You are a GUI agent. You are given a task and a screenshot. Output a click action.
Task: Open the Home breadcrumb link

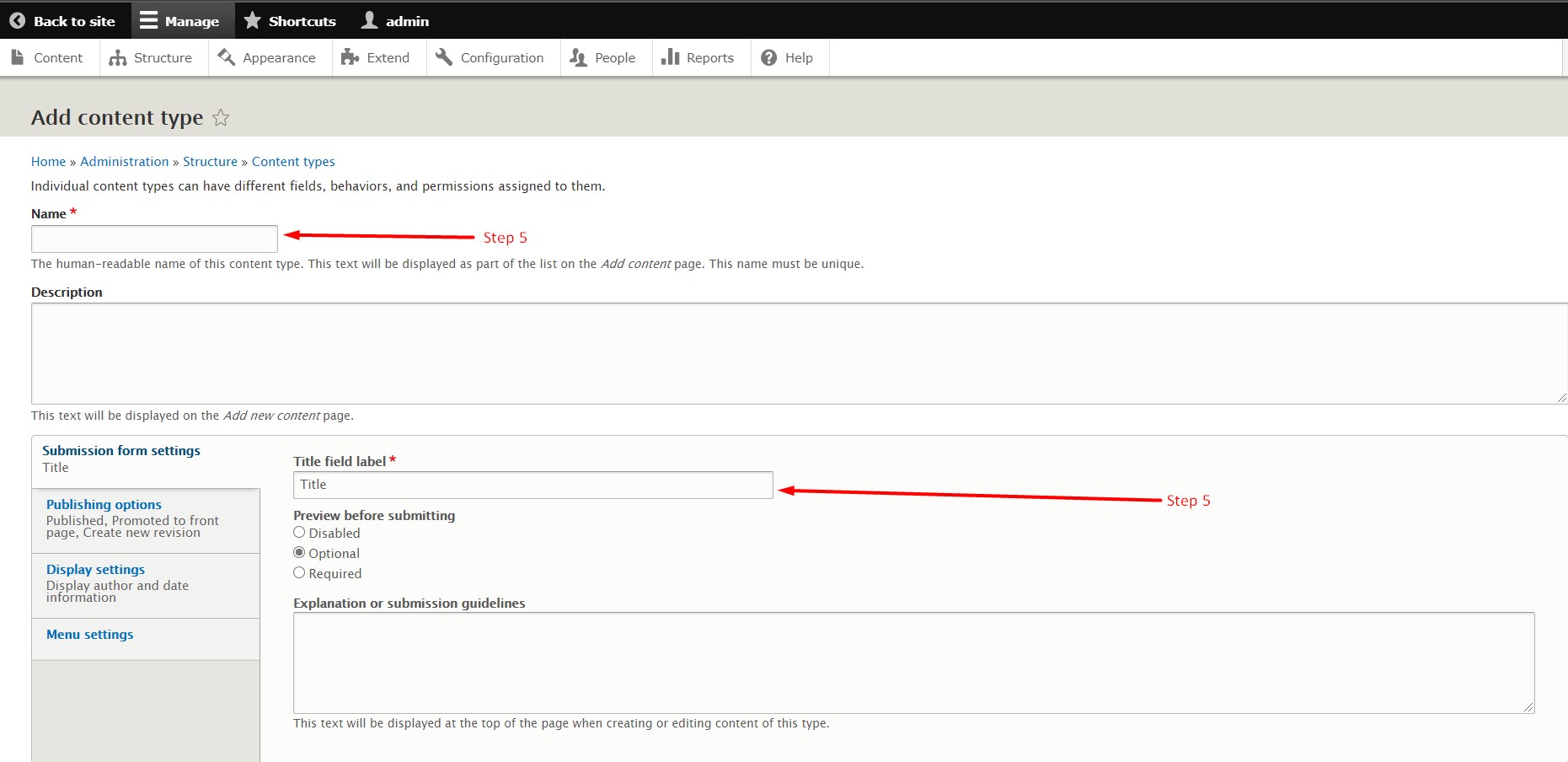48,162
